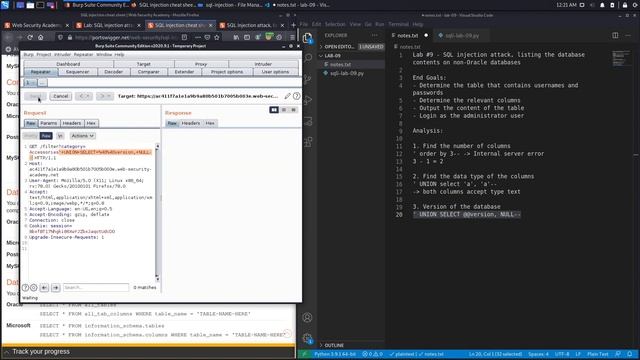Select combined layout toggle in Burp response

coord(293,110)
